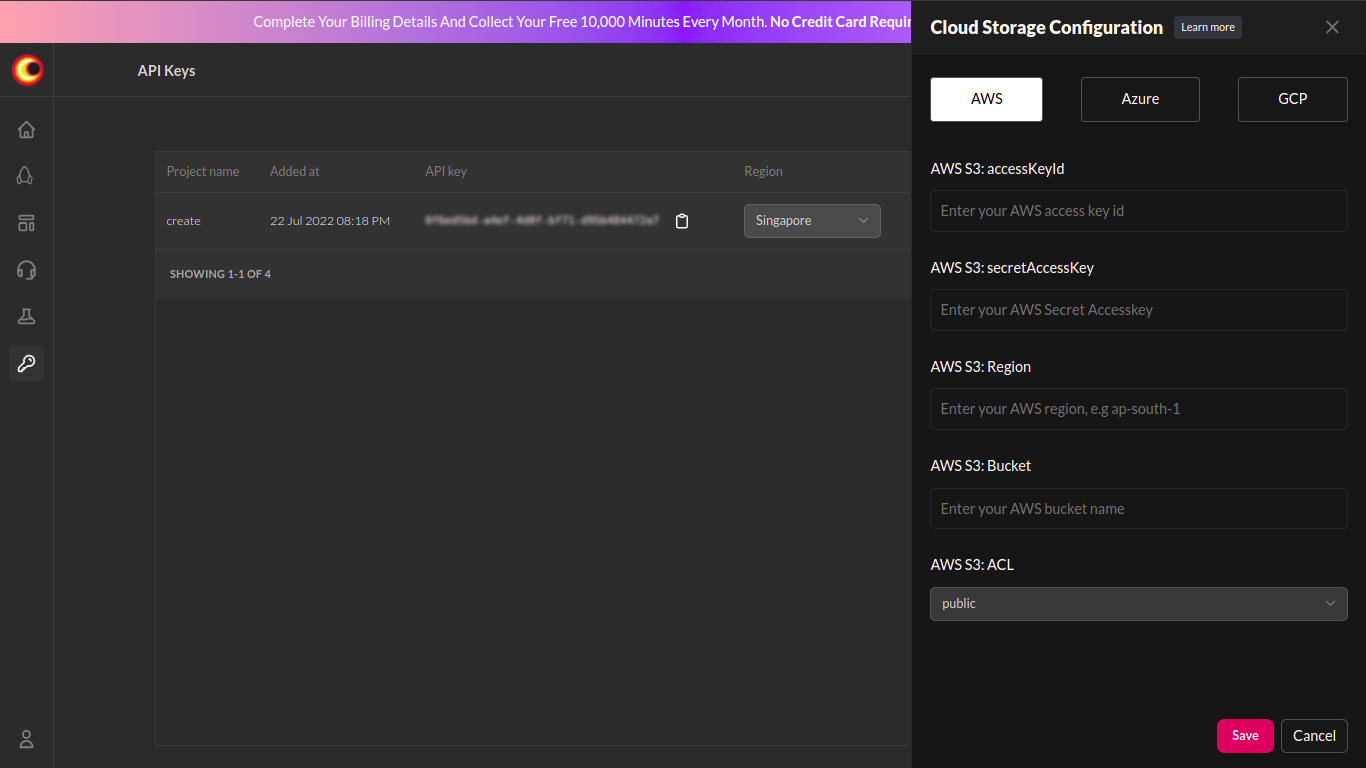The width and height of the screenshot is (1366, 768).
Task: Close the Cloud Storage Configuration panel
Action: coord(1332,28)
